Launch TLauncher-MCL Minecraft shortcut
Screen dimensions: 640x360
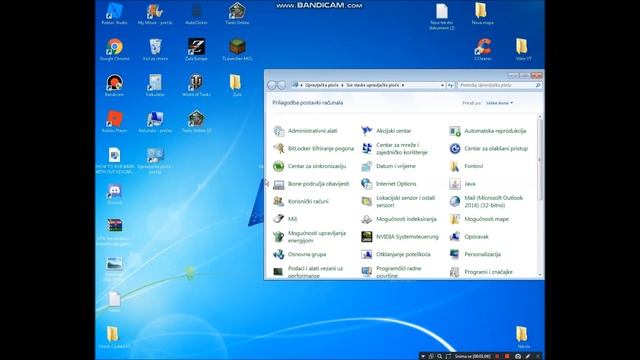coord(237,49)
